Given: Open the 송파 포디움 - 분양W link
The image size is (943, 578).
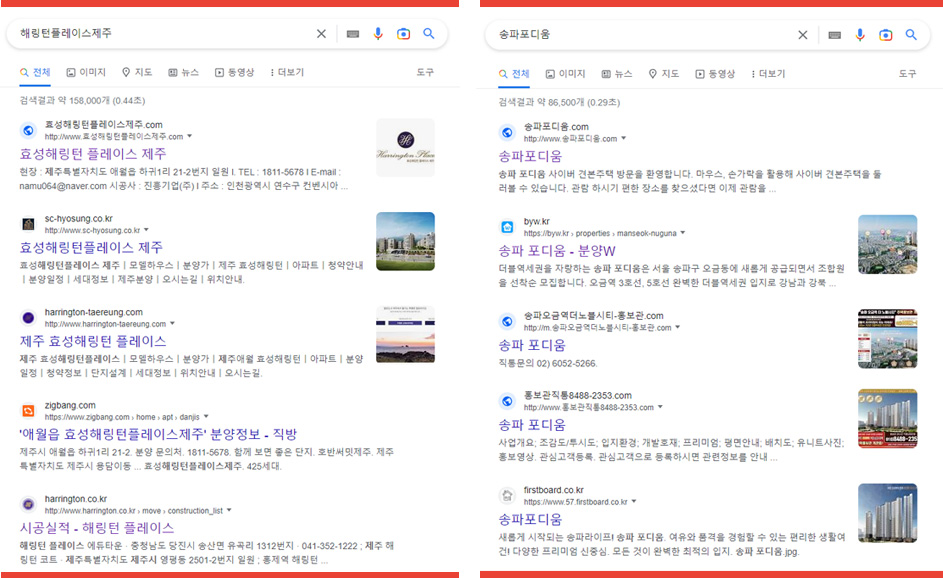Looking at the screenshot, I should pos(557,251).
